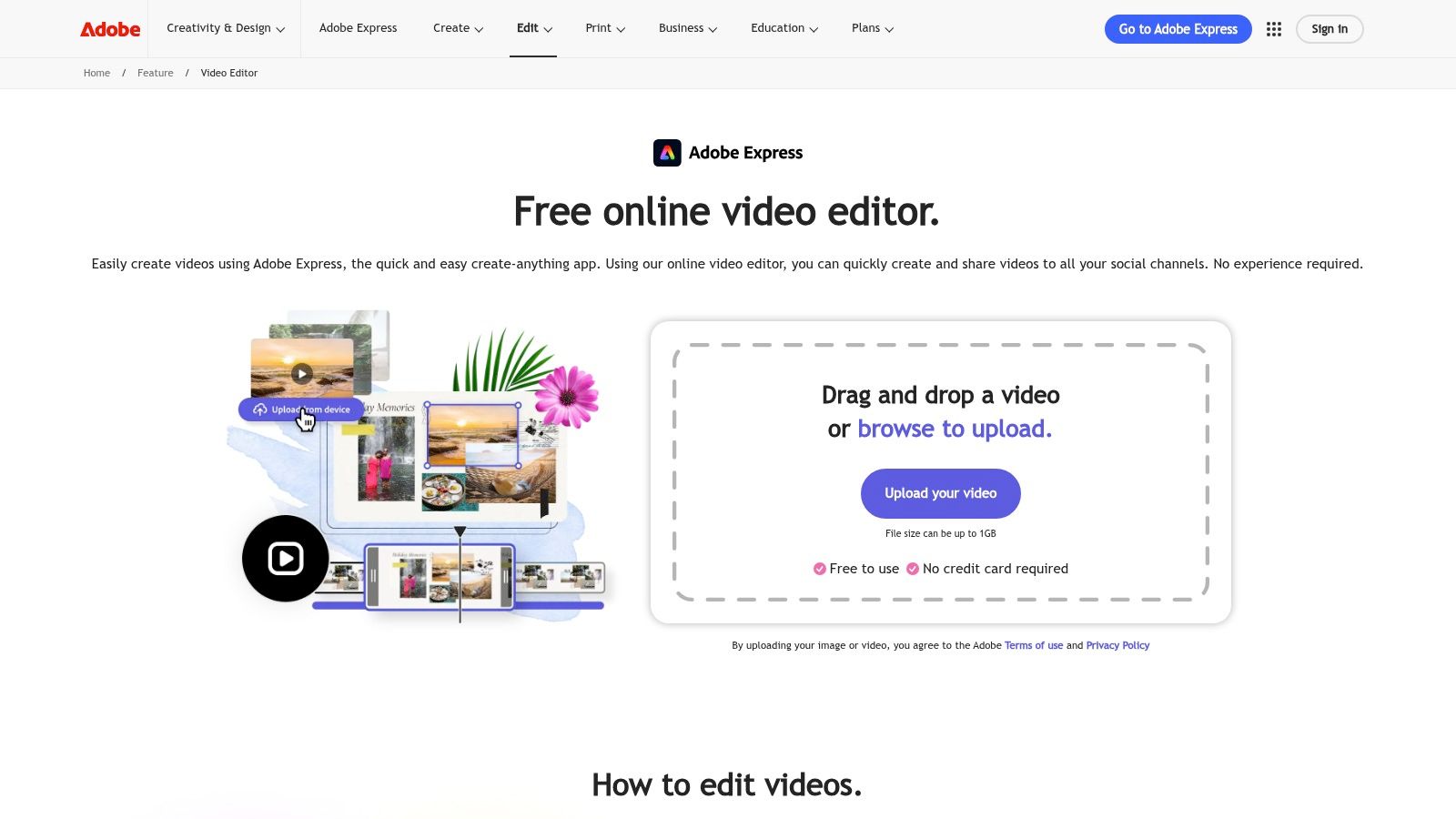The image size is (1456, 819).
Task: Click Upload your video button
Action: coord(941,493)
